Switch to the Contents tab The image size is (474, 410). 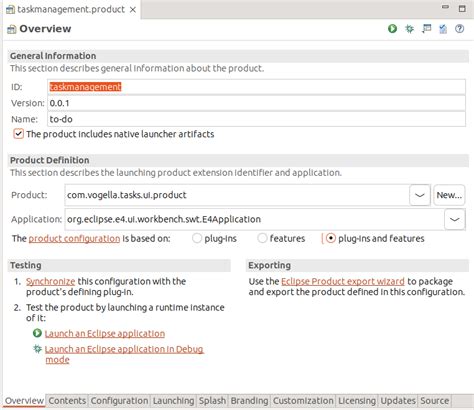click(x=67, y=401)
